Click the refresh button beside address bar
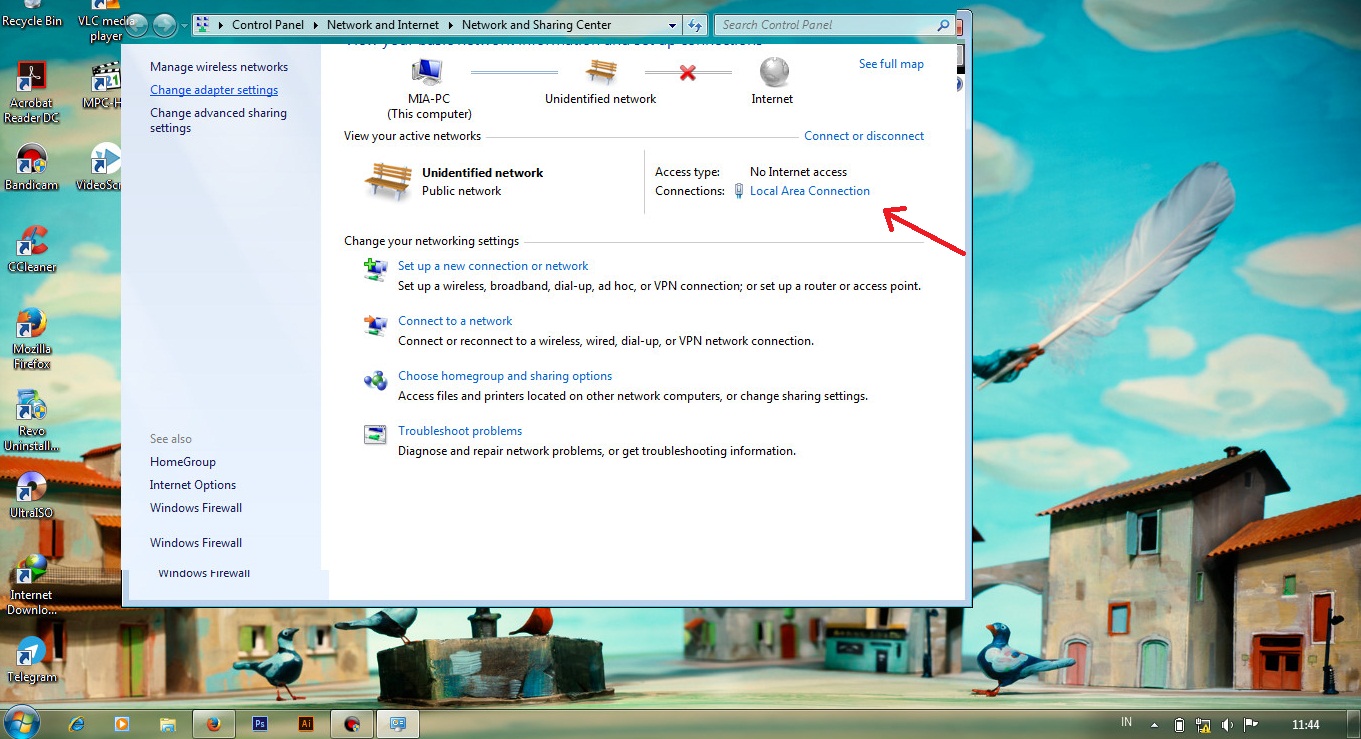The width and height of the screenshot is (1361, 739). tap(696, 25)
